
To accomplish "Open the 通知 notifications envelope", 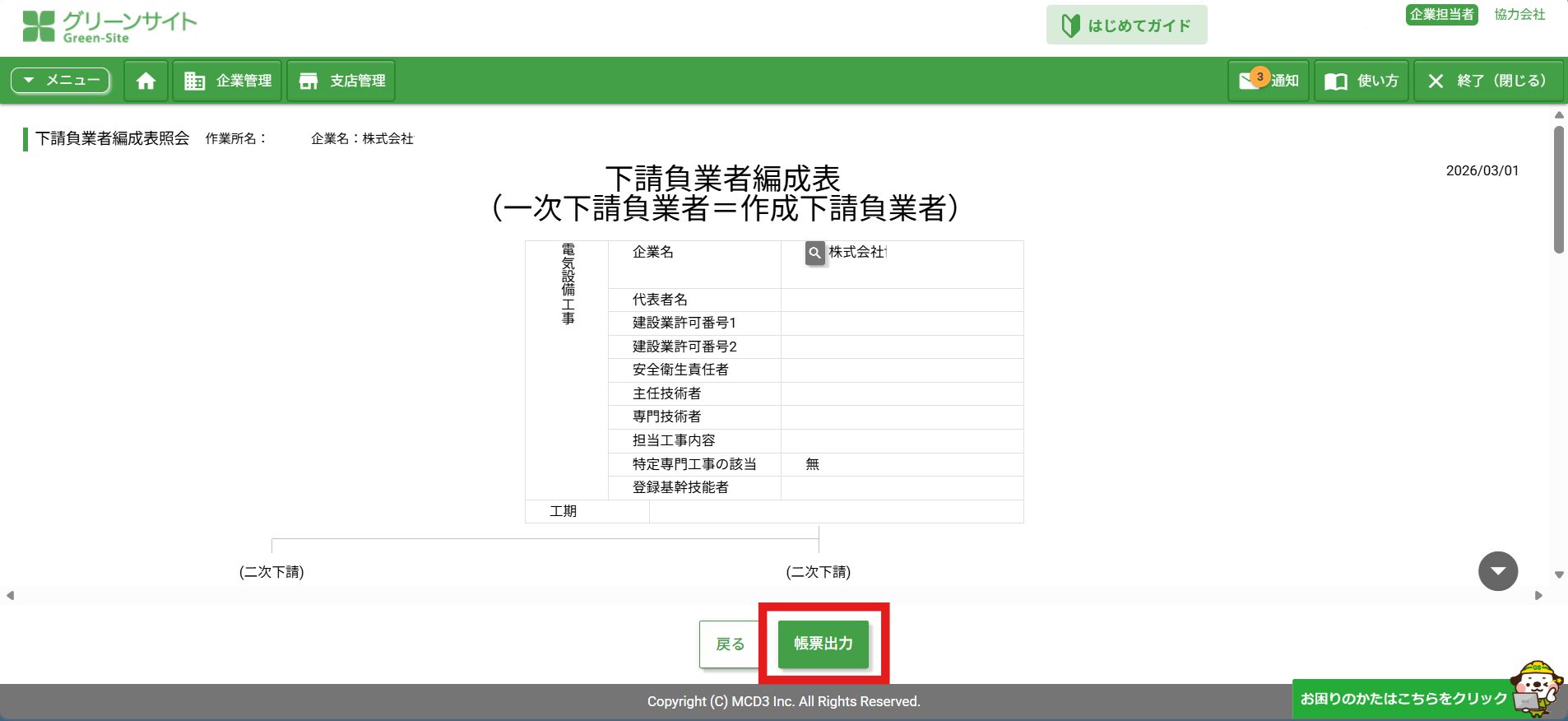I will tap(1268, 81).
